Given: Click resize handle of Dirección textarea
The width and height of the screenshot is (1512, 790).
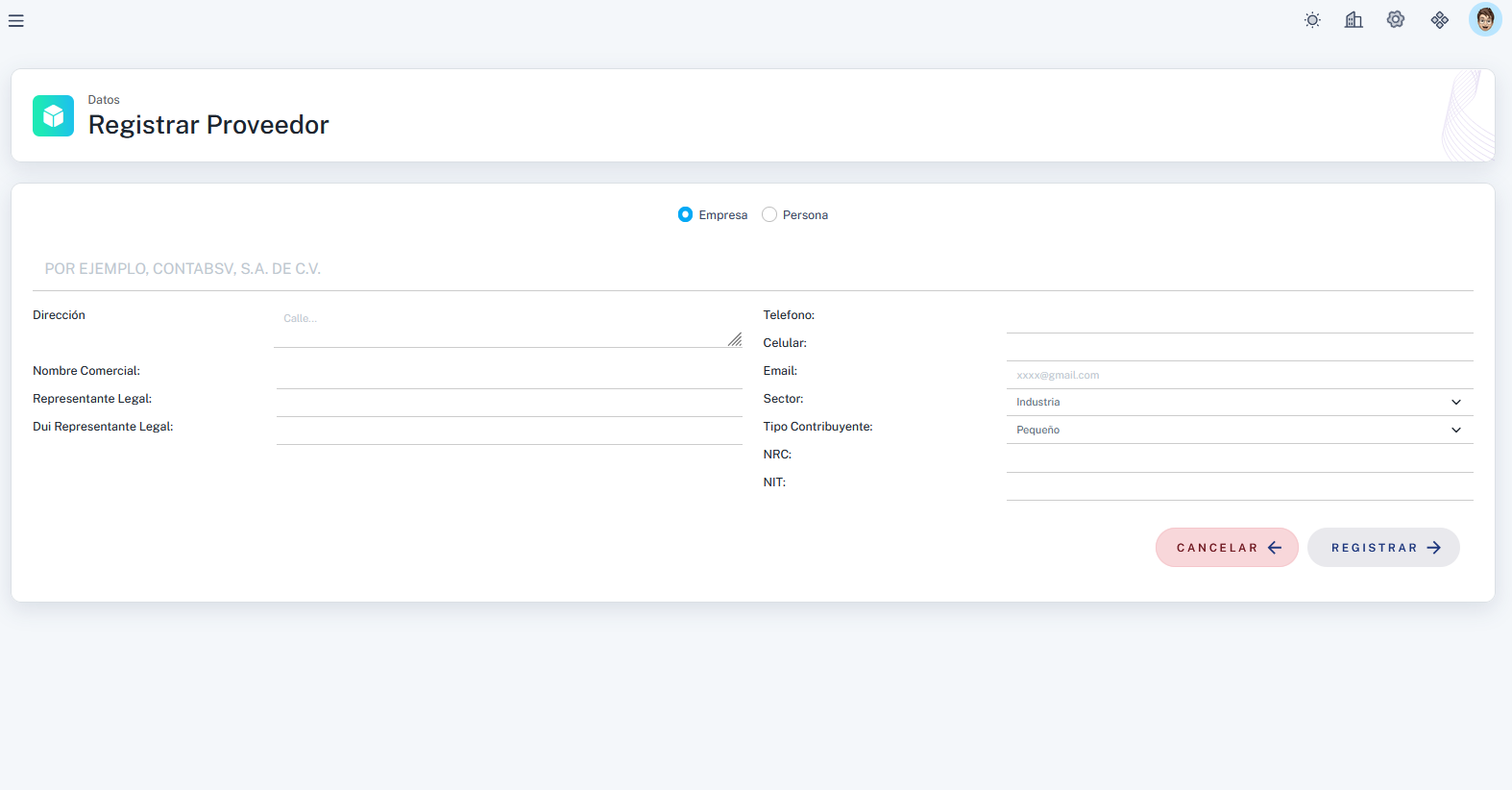Looking at the screenshot, I should [735, 339].
